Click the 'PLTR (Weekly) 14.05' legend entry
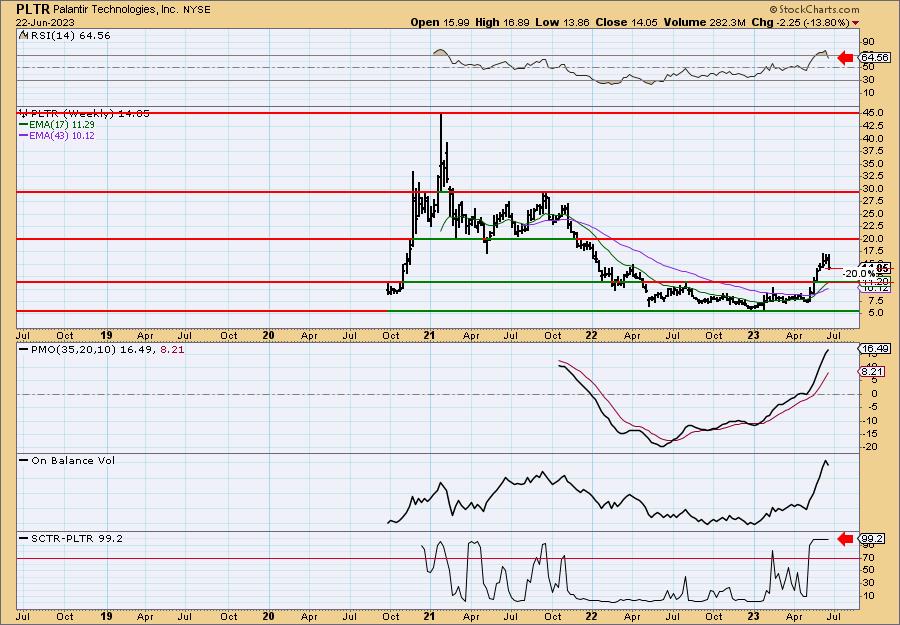Viewport: 900px width, 625px height. (90, 114)
